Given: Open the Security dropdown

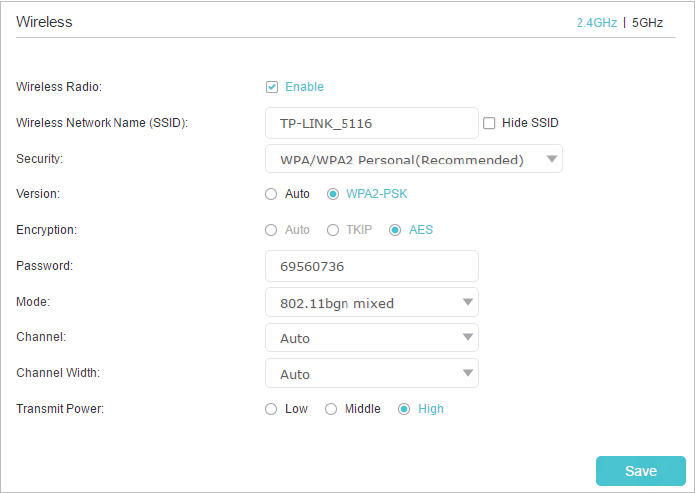Looking at the screenshot, I should click(414, 159).
